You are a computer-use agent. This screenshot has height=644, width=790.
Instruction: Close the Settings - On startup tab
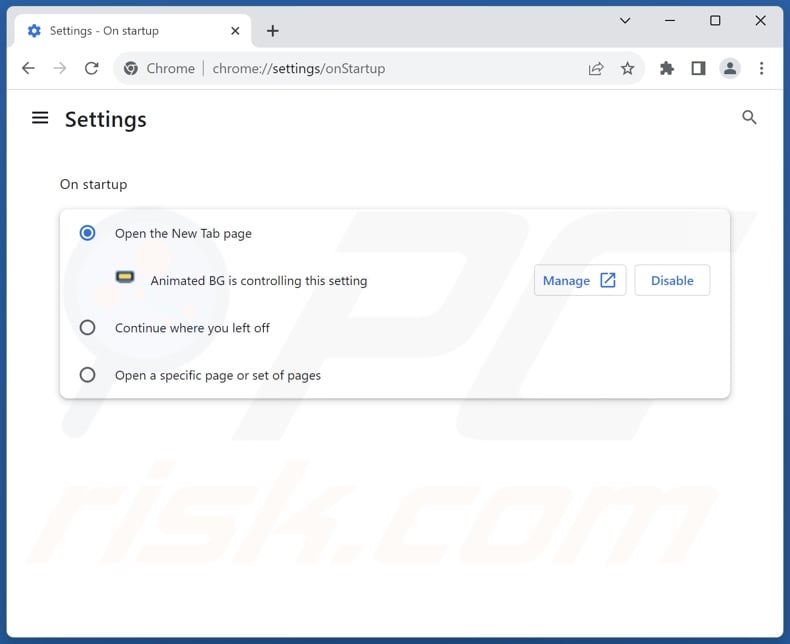point(235,31)
